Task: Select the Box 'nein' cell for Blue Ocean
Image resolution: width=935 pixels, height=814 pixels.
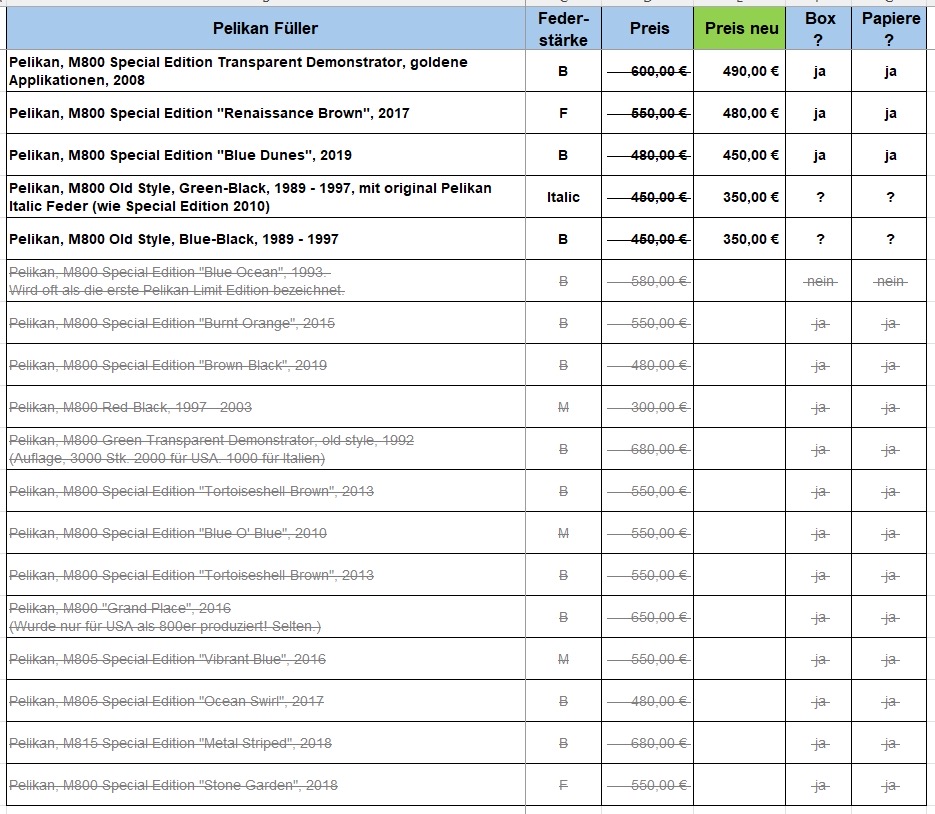Action: [819, 281]
